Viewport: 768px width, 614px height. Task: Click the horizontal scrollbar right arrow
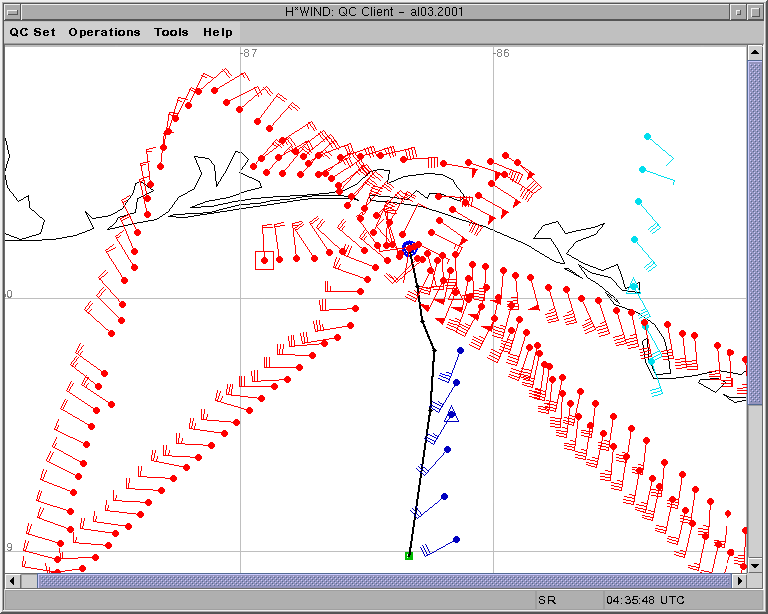coord(740,580)
